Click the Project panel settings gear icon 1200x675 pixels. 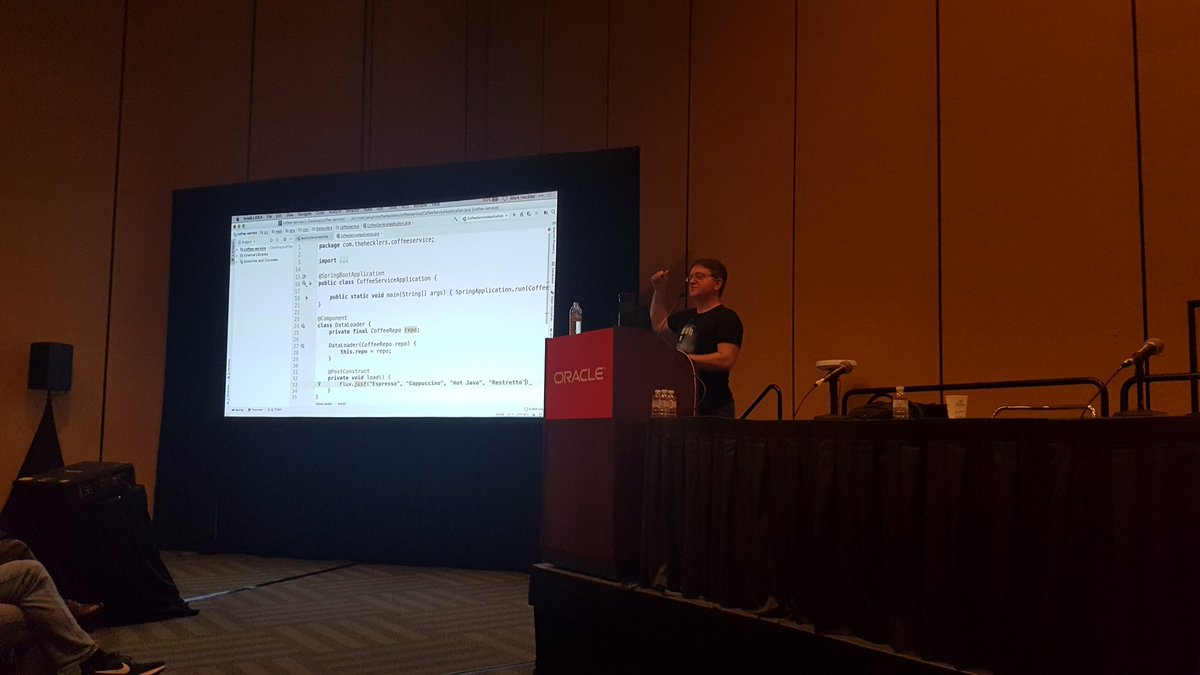284,240
